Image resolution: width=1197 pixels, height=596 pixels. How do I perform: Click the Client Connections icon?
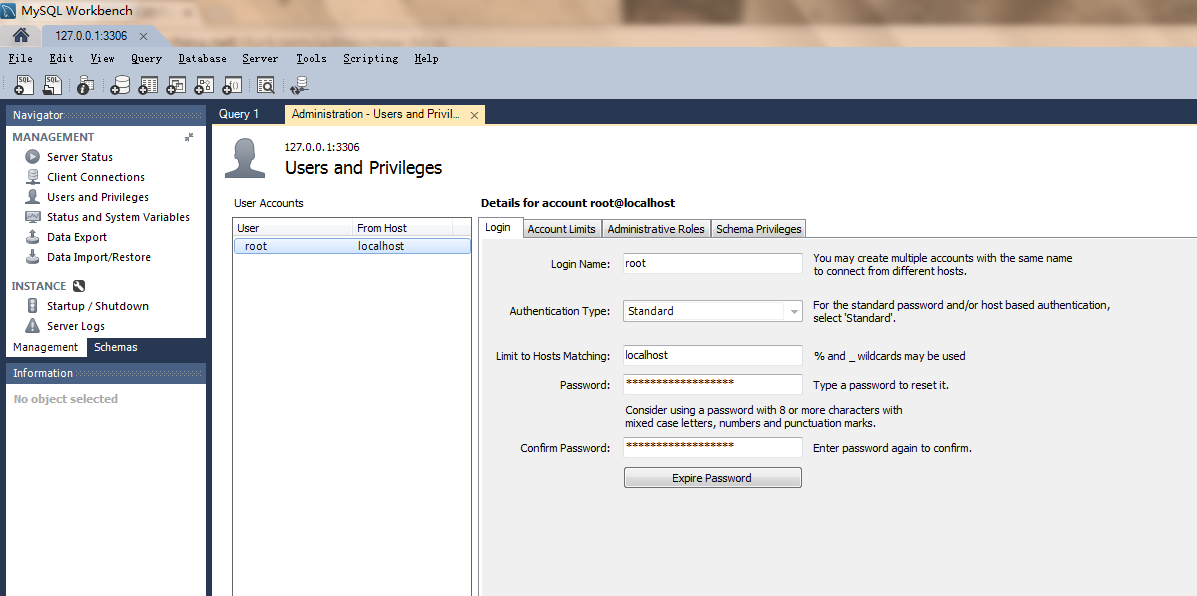coord(32,176)
